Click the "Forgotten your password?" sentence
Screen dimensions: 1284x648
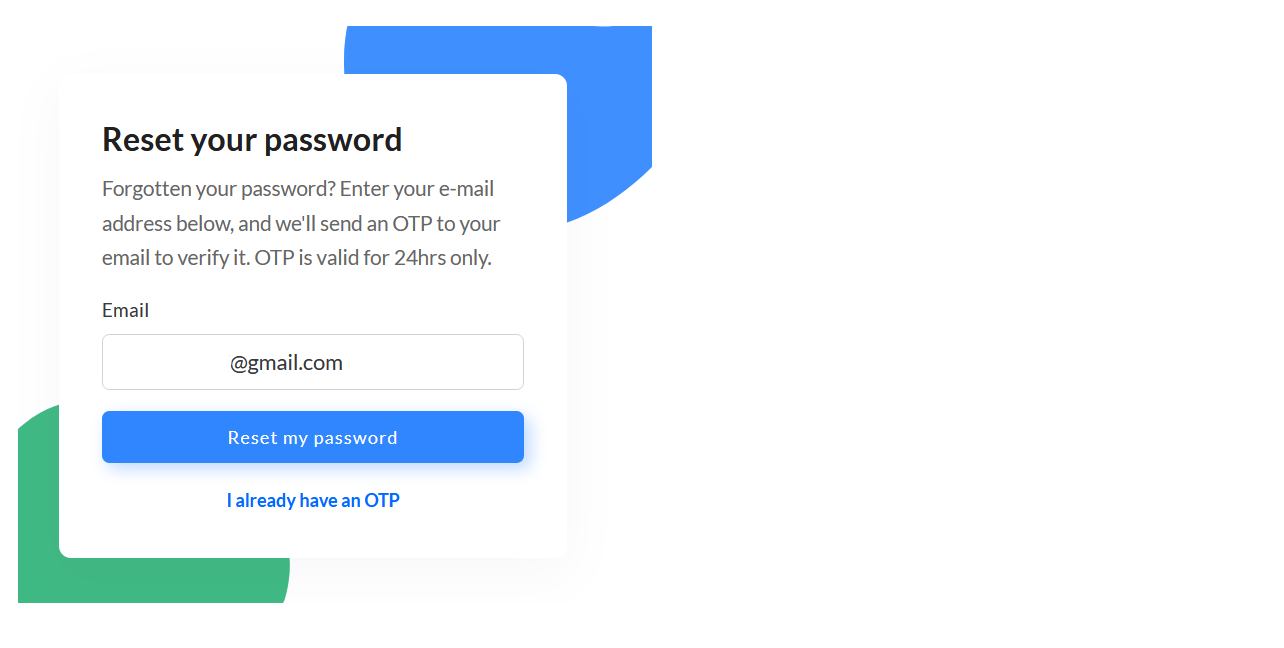(218, 189)
